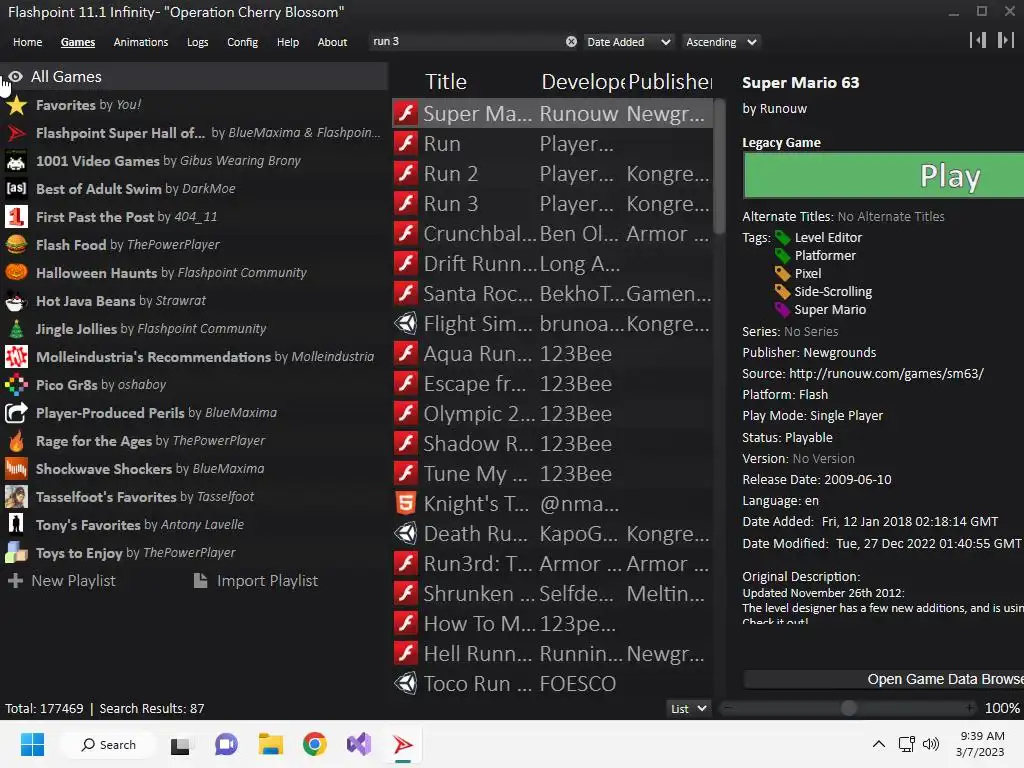Collapse the right sidebar using toggle icon
This screenshot has width=1024, height=768.
click(x=1006, y=40)
